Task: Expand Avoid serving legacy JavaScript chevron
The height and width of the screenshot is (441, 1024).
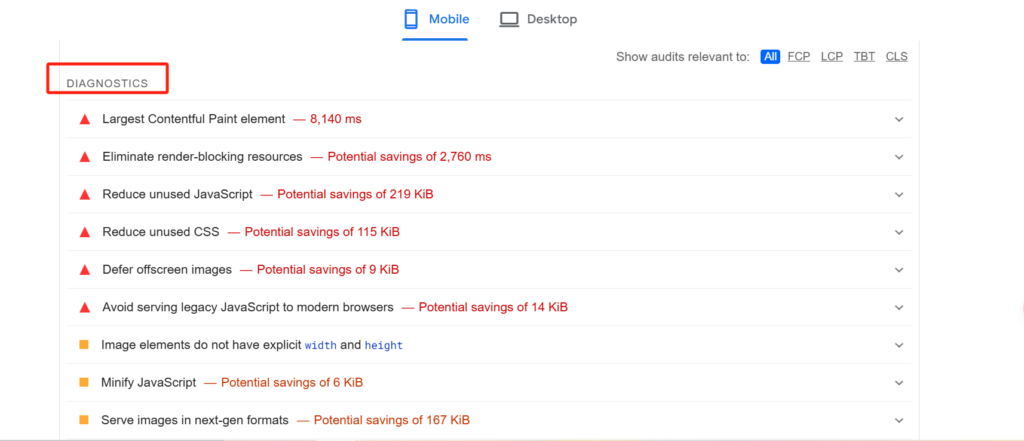Action: click(x=899, y=308)
